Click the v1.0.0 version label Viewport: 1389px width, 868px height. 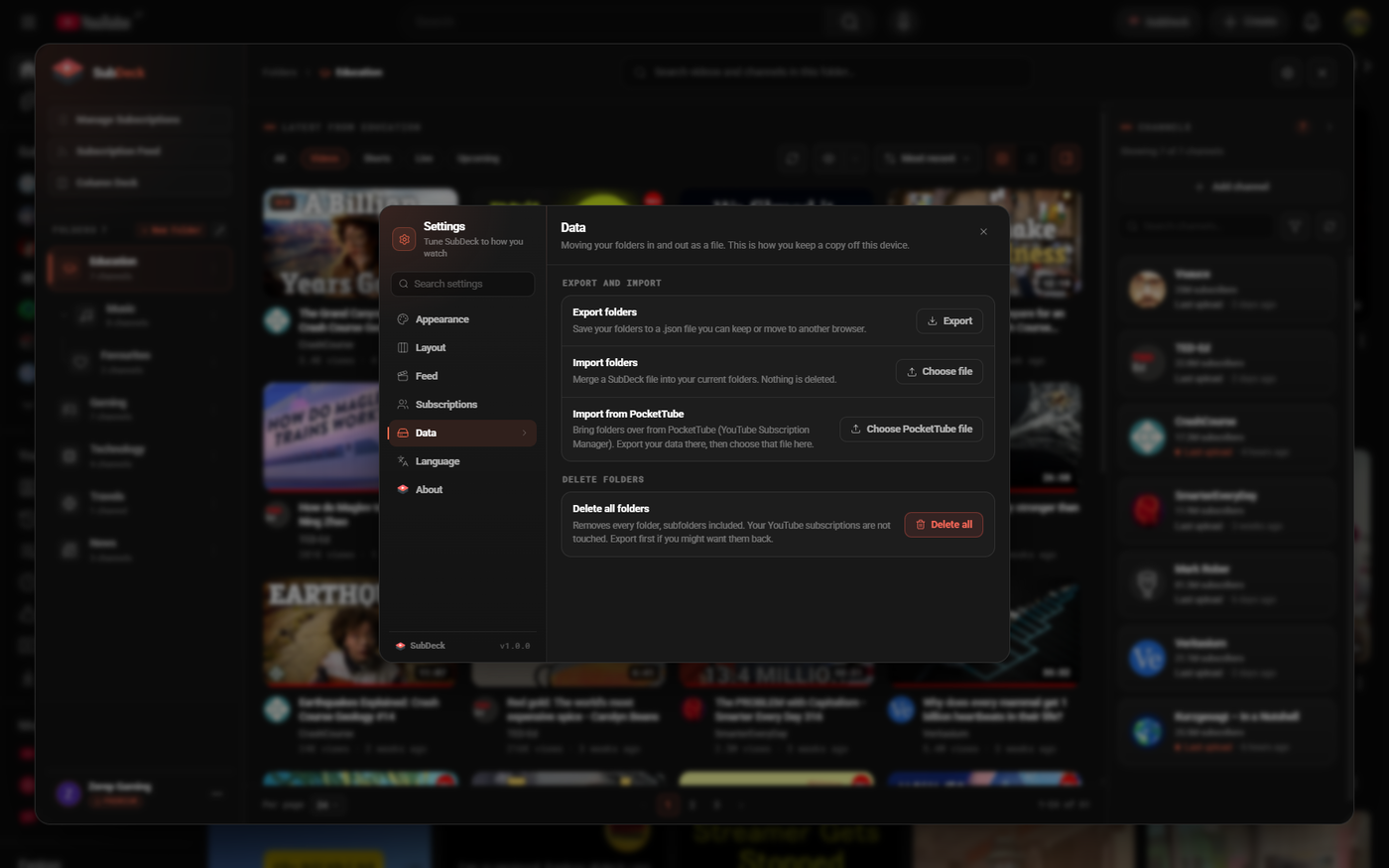coord(515,646)
